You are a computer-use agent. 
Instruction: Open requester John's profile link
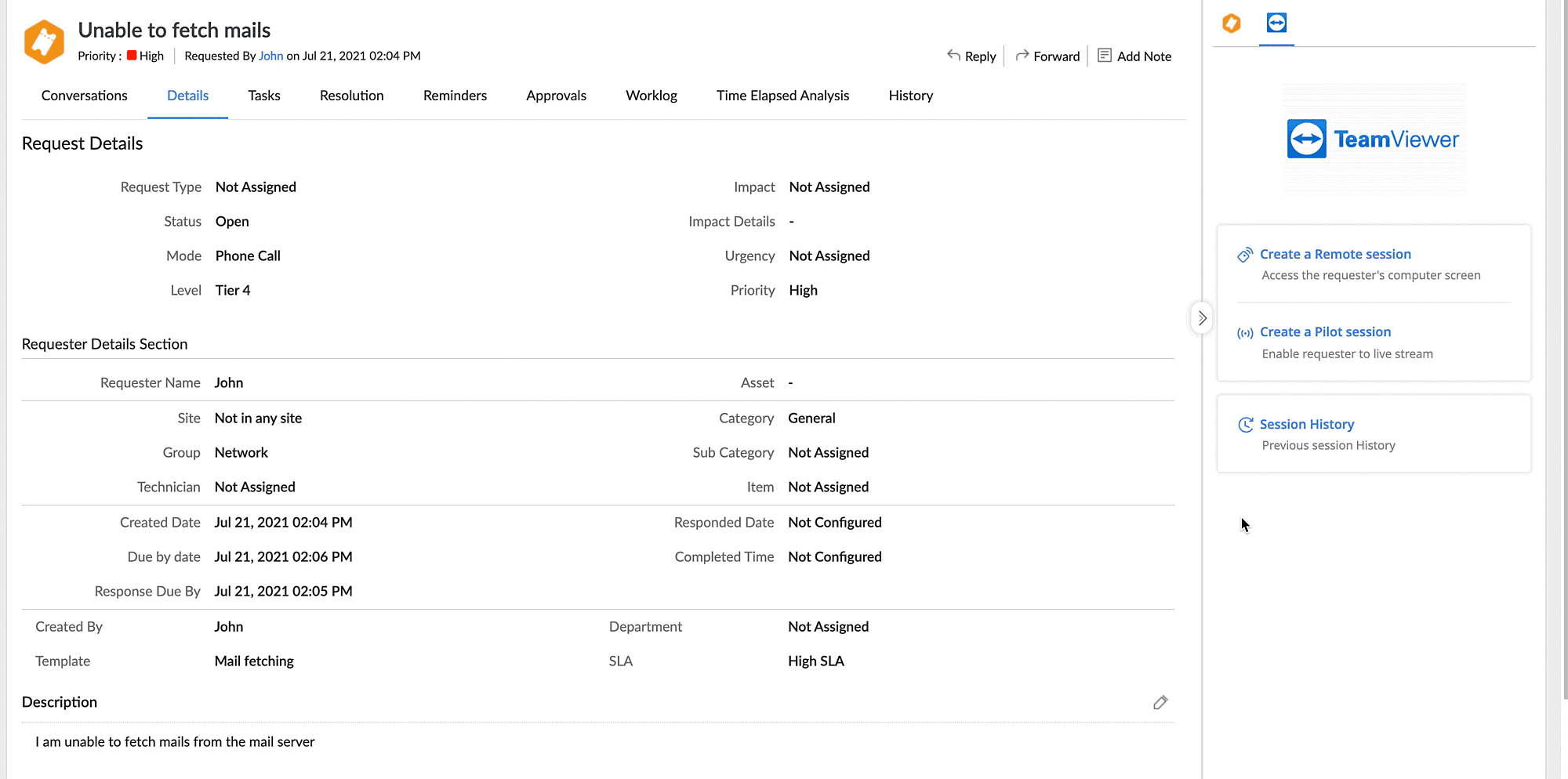click(270, 56)
